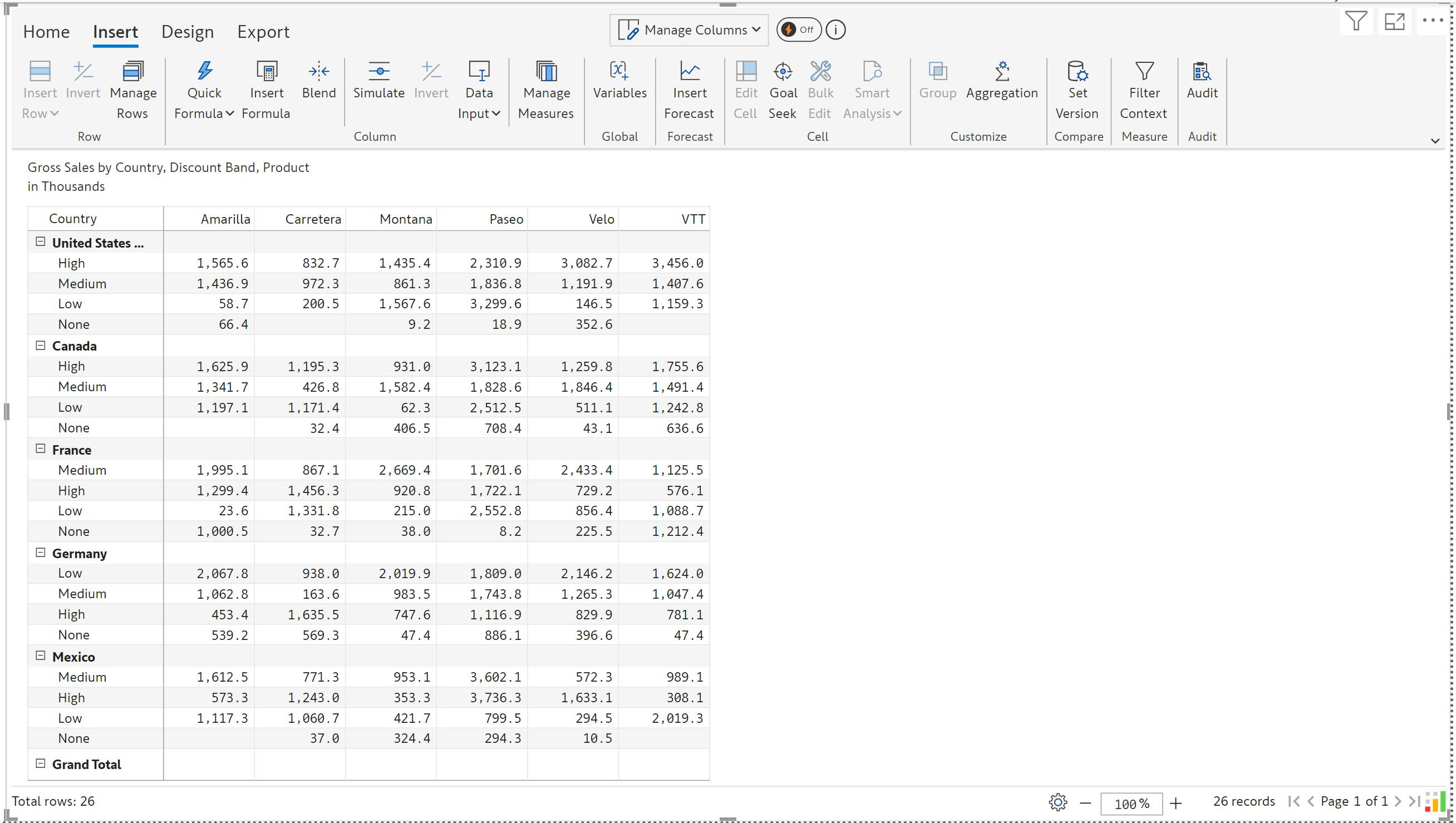Click the zoom percentage input field
Screen dimensions: 1456x823
1131,803
